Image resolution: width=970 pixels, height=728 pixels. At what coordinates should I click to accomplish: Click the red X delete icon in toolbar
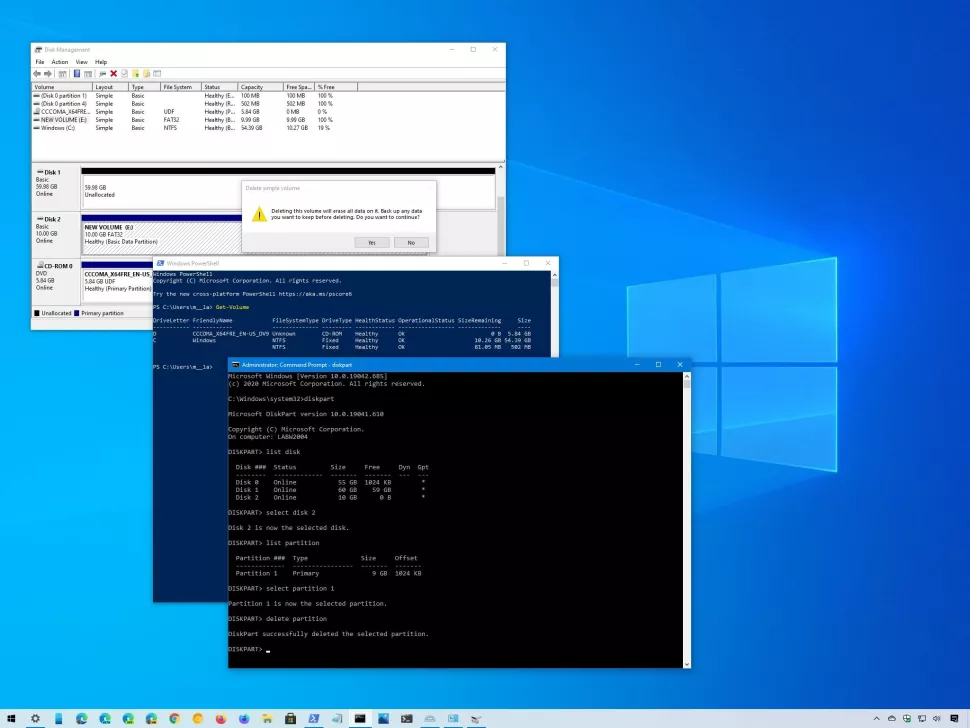coord(113,74)
